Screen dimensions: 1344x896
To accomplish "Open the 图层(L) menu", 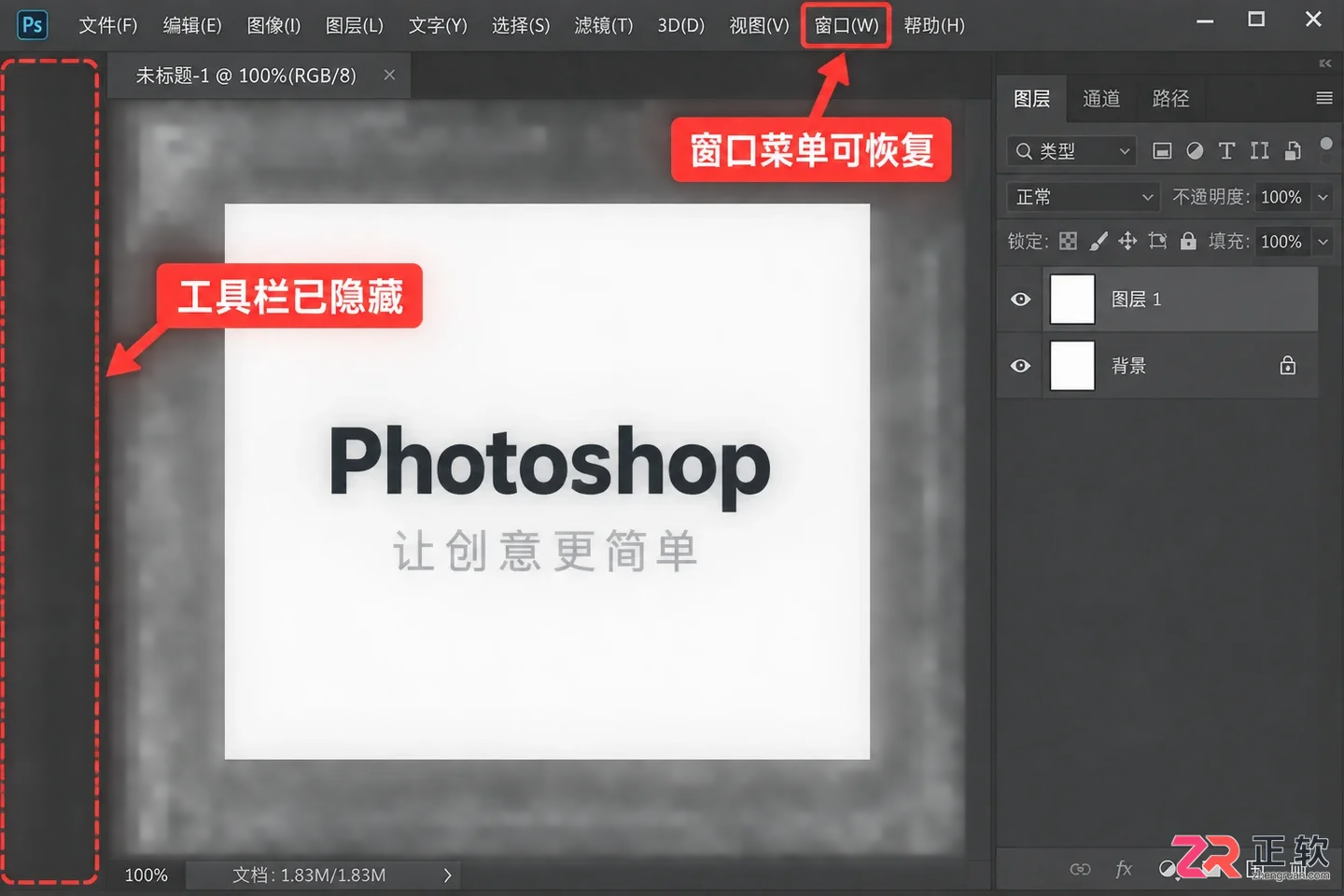I will pyautogui.click(x=355, y=25).
